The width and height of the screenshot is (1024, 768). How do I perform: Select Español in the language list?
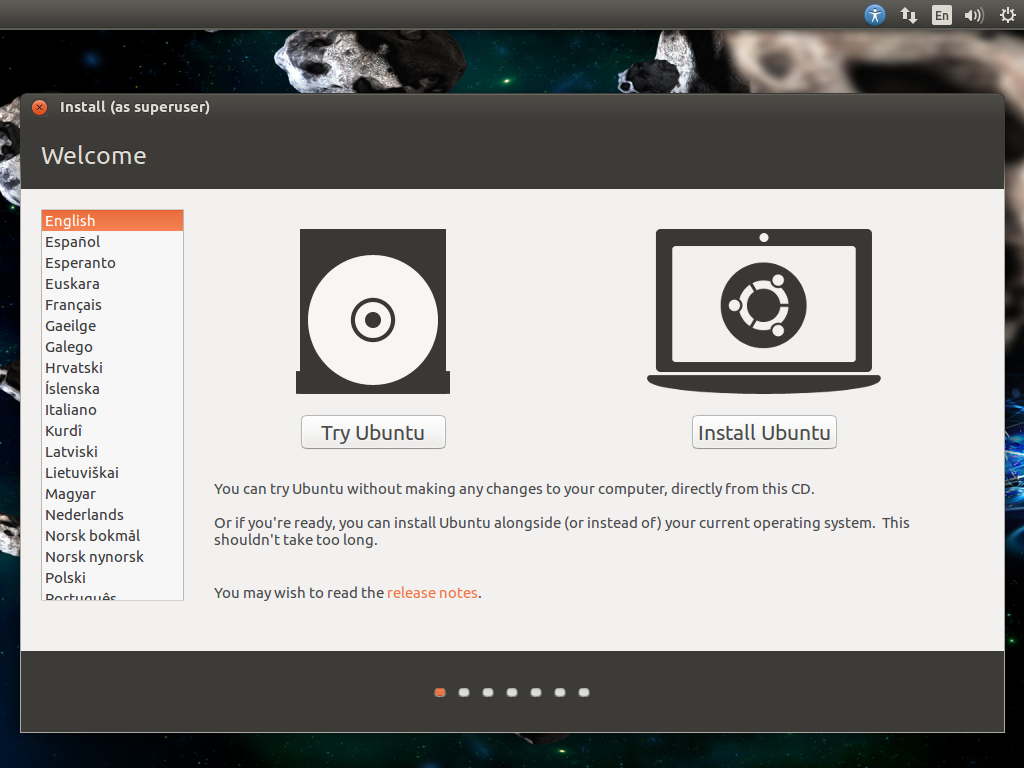tap(112, 242)
